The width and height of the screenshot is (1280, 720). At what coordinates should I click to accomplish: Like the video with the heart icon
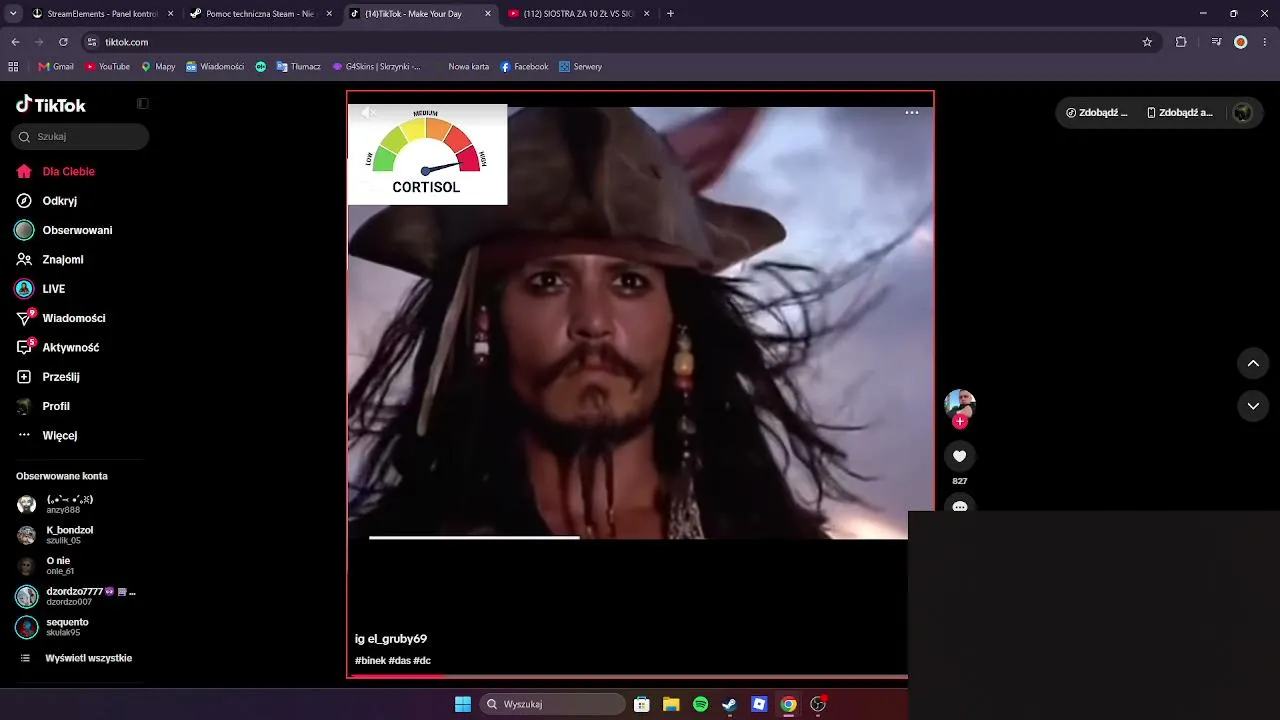960,456
